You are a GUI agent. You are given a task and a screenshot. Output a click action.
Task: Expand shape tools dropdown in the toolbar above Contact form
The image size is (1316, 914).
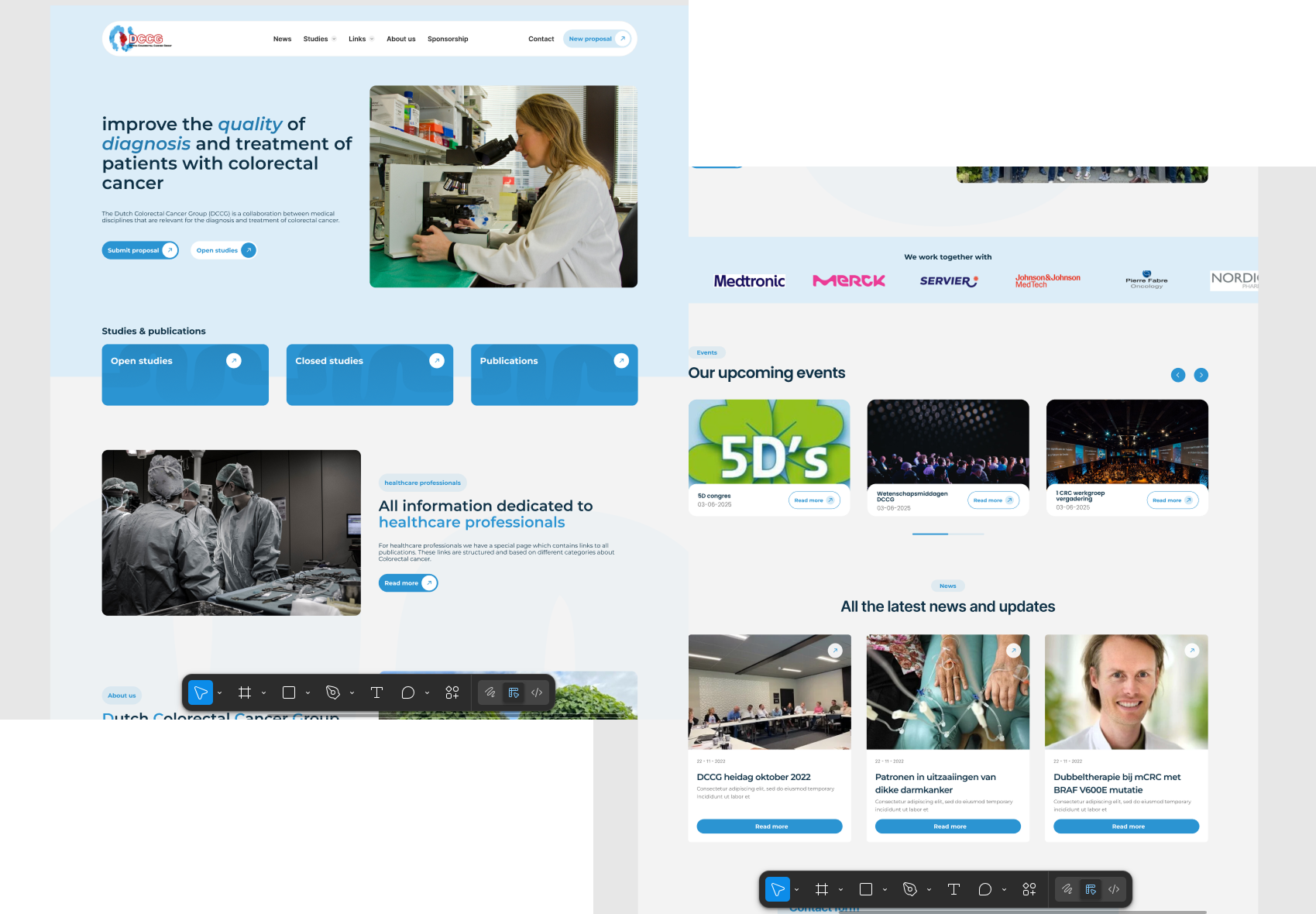click(885, 890)
